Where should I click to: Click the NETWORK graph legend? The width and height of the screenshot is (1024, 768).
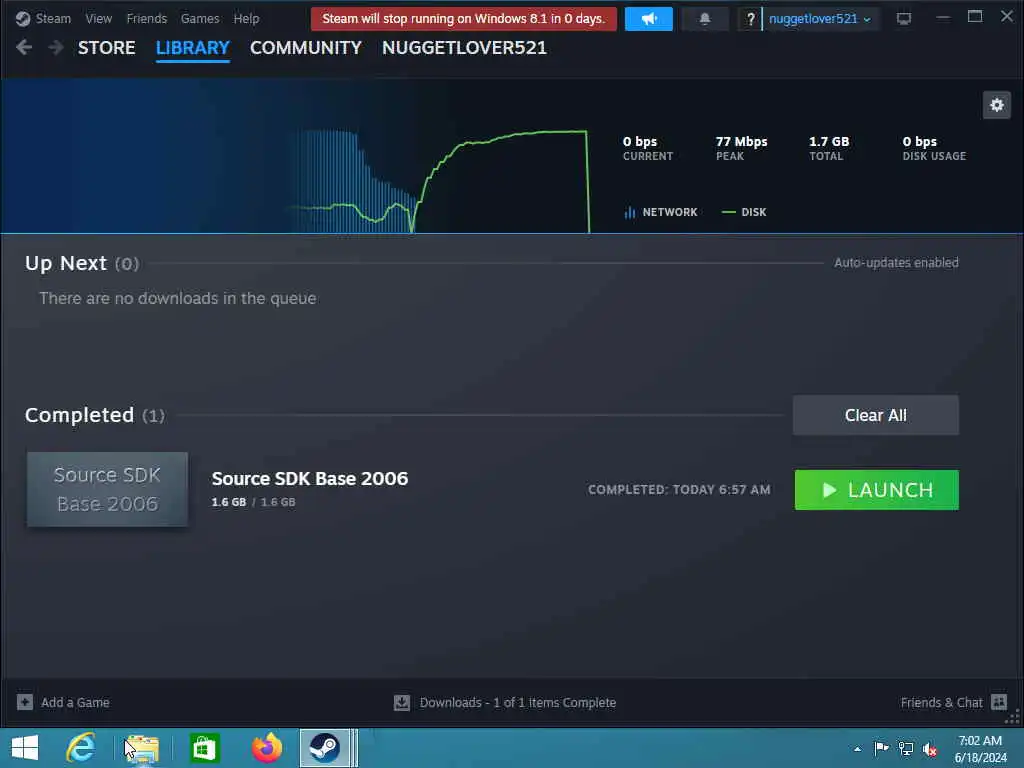pyautogui.click(x=661, y=212)
